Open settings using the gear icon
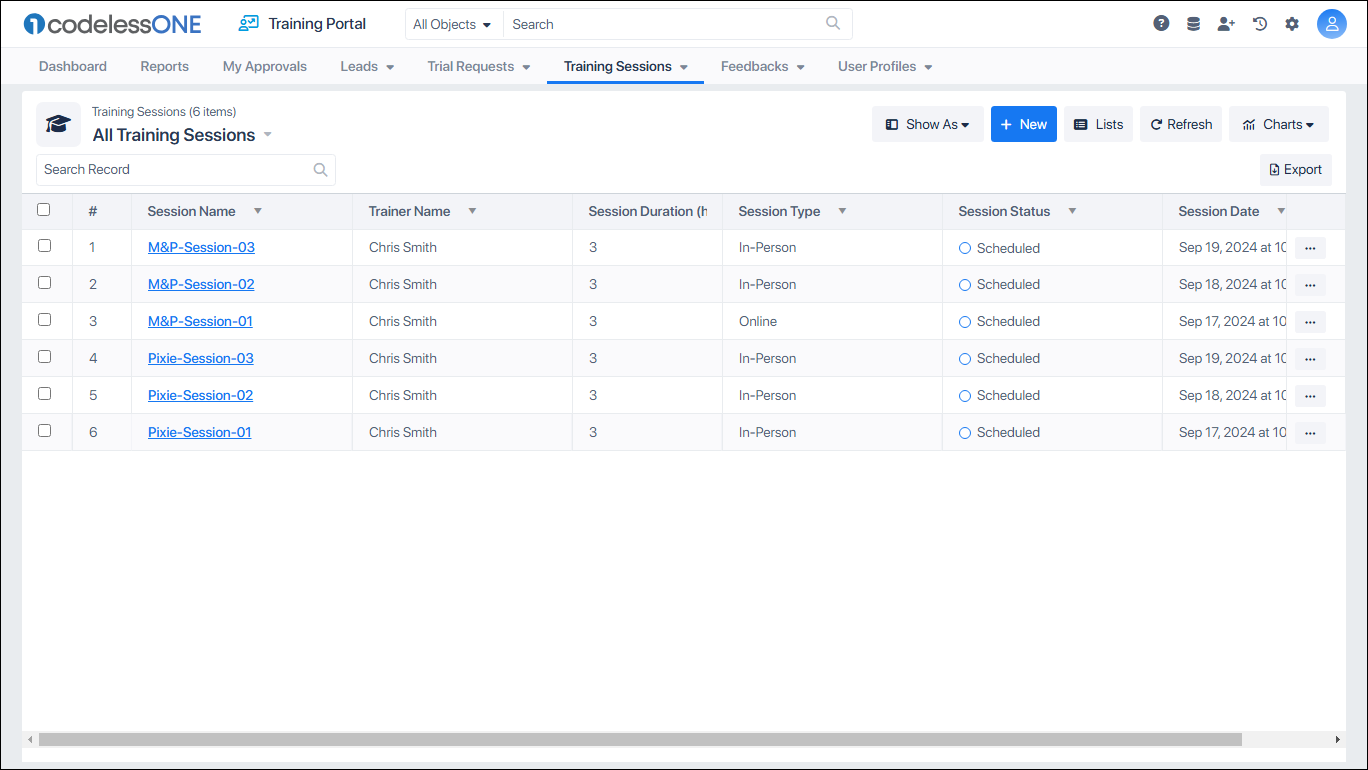The image size is (1368, 770). 1292,22
